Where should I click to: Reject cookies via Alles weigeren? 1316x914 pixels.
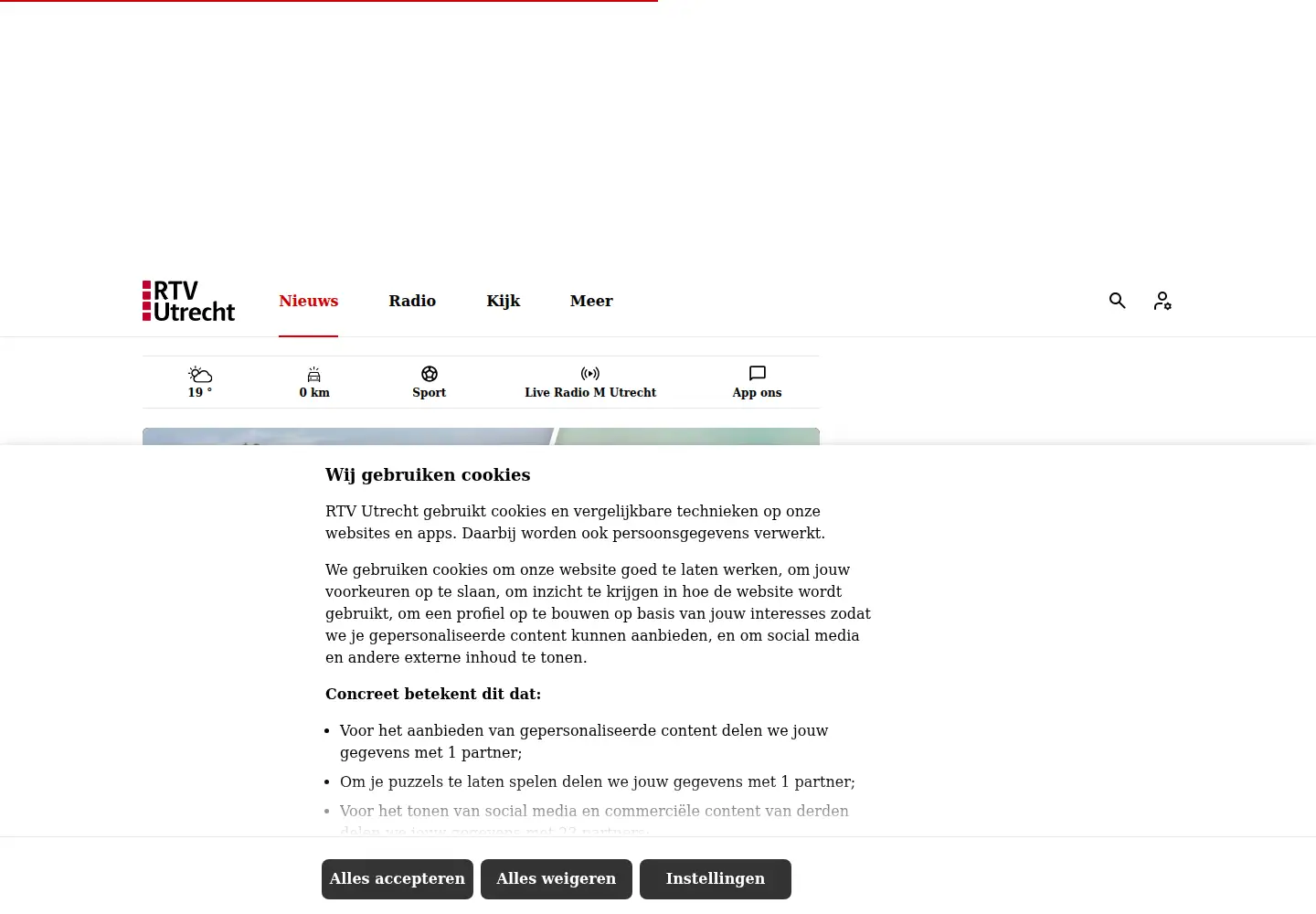[x=557, y=879]
